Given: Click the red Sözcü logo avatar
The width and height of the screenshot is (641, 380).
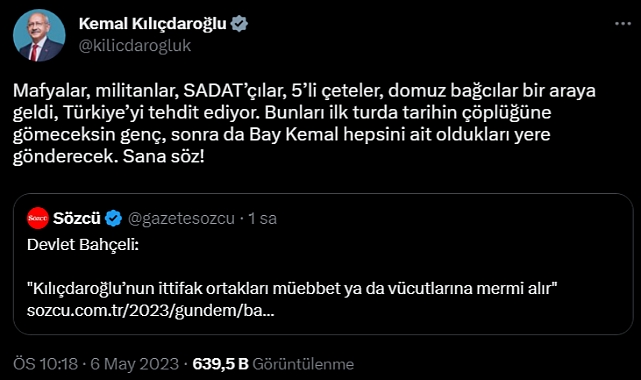Looking at the screenshot, I should click(38, 218).
